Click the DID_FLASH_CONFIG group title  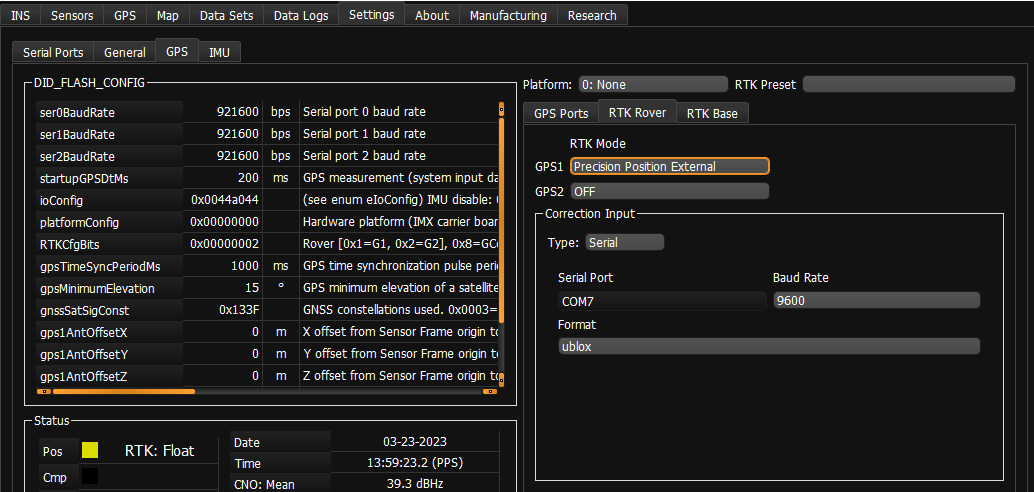[89, 82]
